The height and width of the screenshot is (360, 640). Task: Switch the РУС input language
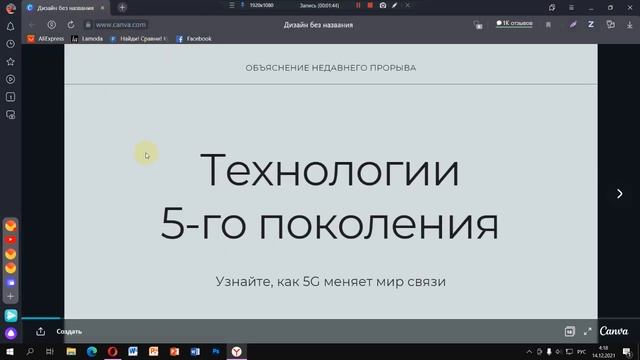[582, 351]
